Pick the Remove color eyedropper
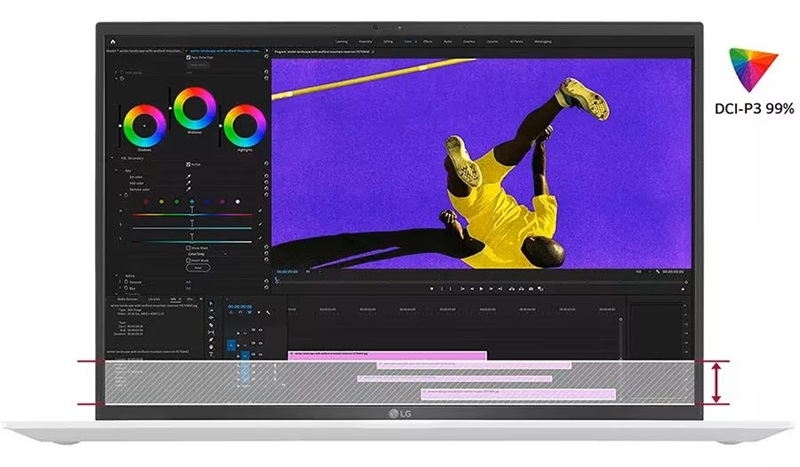 (x=188, y=189)
